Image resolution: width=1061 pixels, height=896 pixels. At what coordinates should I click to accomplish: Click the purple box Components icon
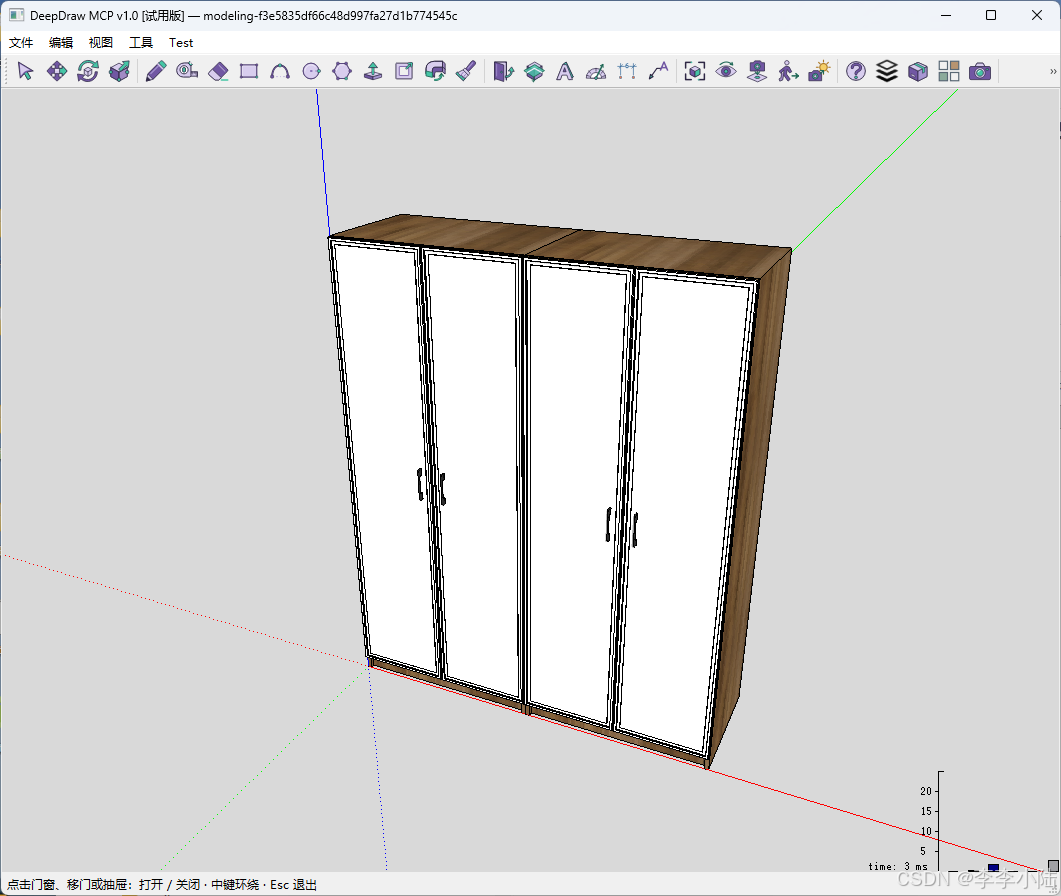click(918, 71)
